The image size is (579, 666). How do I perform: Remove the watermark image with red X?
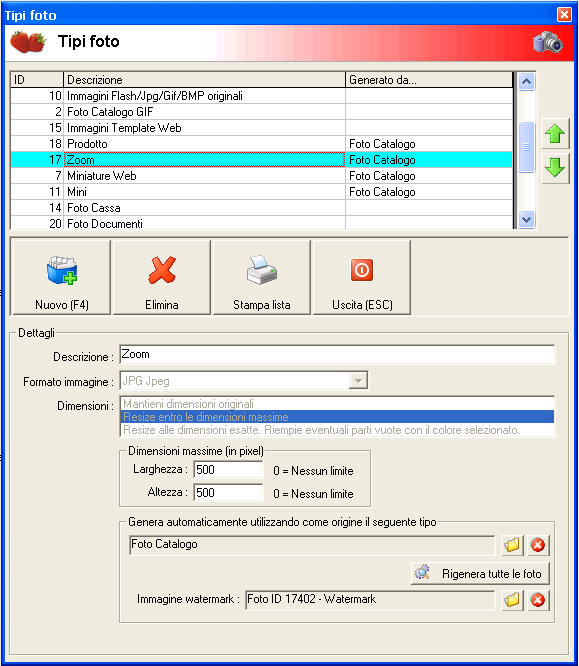click(x=538, y=600)
